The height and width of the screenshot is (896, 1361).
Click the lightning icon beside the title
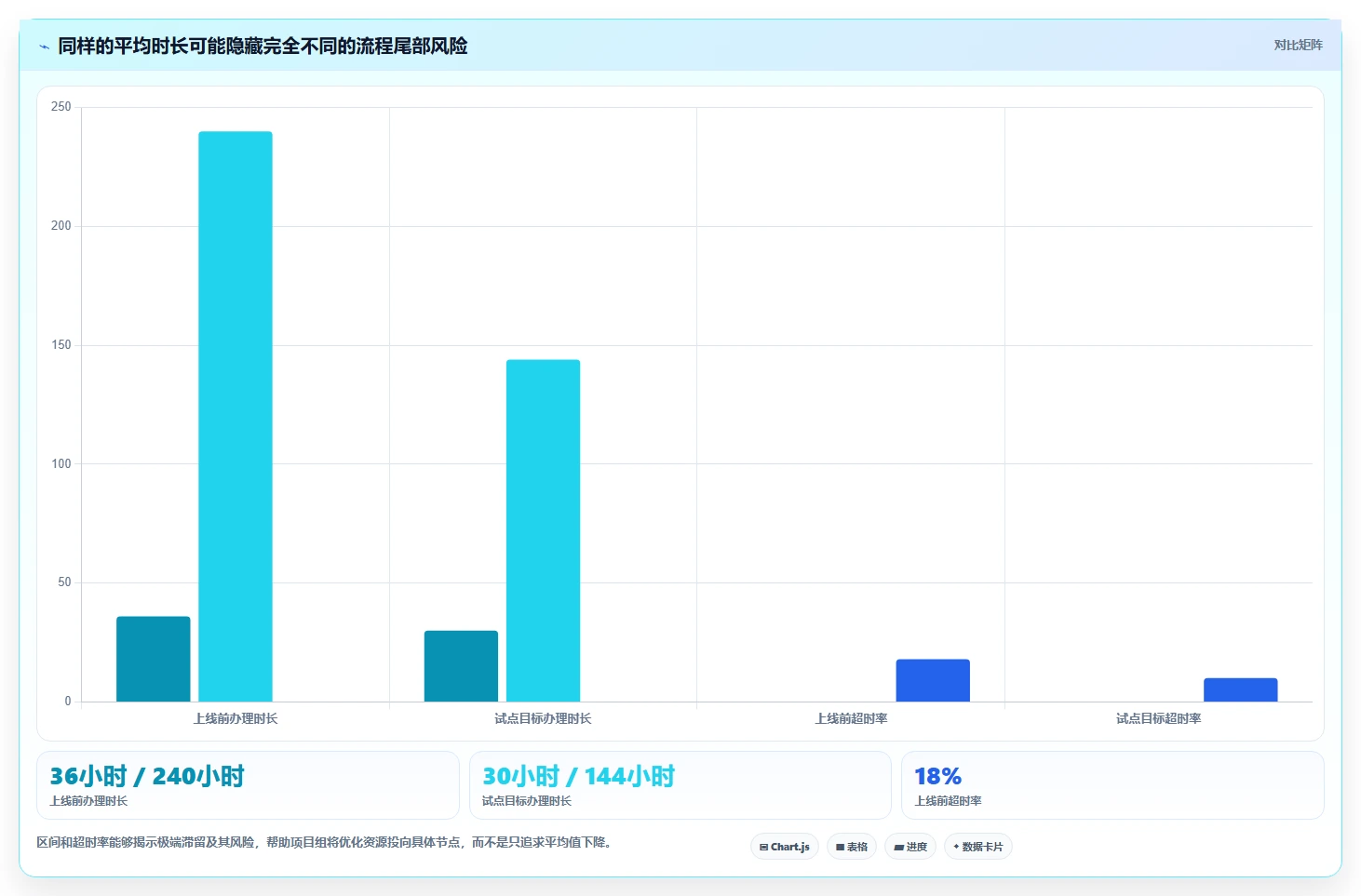tap(44, 47)
